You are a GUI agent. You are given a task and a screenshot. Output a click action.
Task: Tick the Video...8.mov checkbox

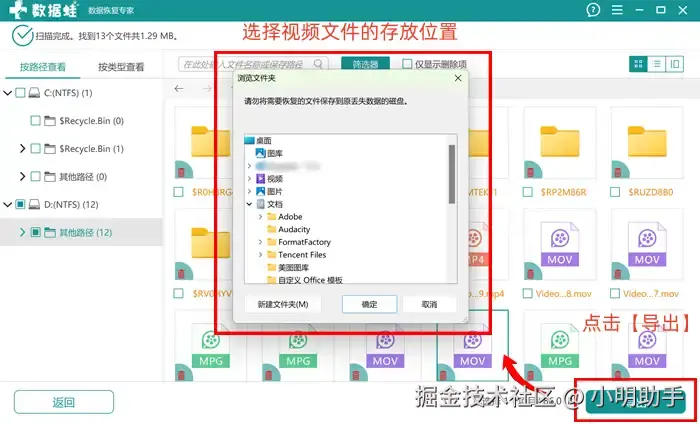pyautogui.click(x=528, y=294)
